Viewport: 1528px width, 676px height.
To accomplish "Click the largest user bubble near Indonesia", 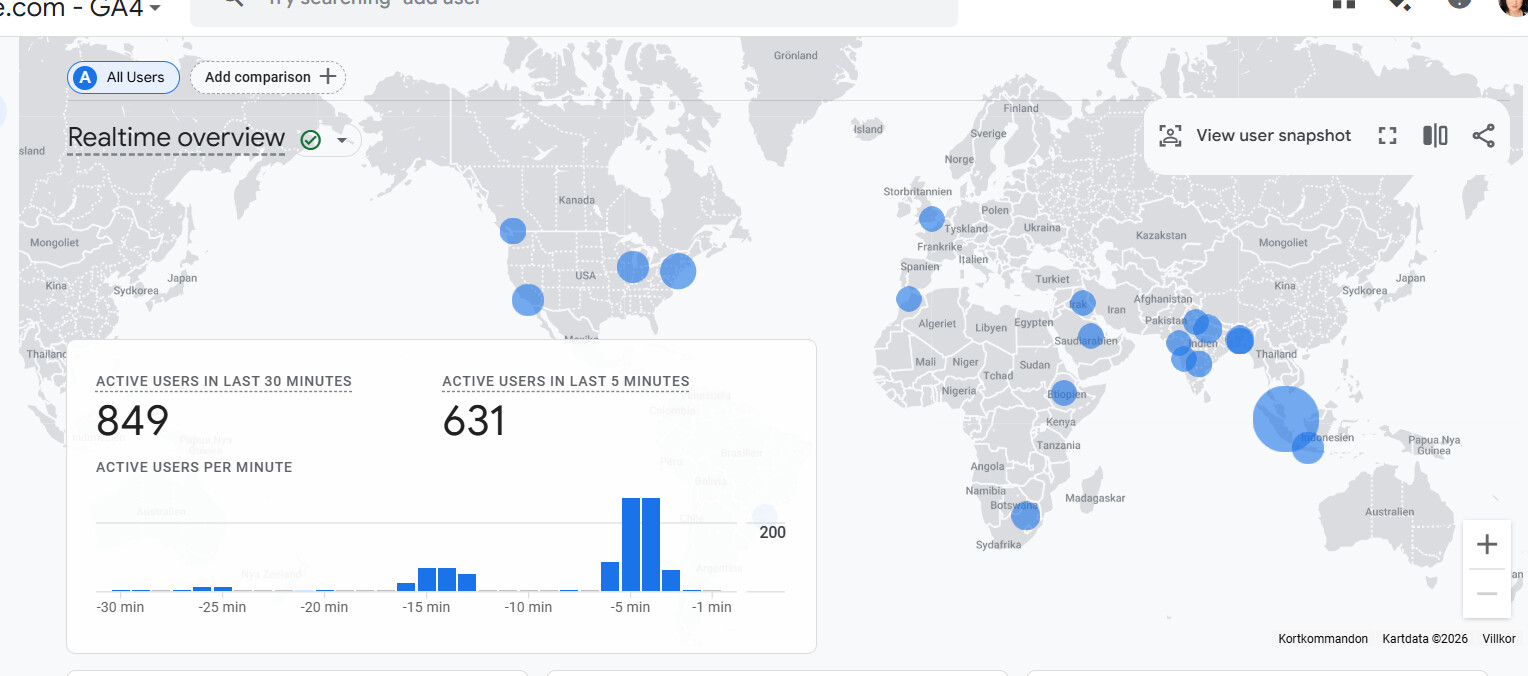I will coord(1285,418).
